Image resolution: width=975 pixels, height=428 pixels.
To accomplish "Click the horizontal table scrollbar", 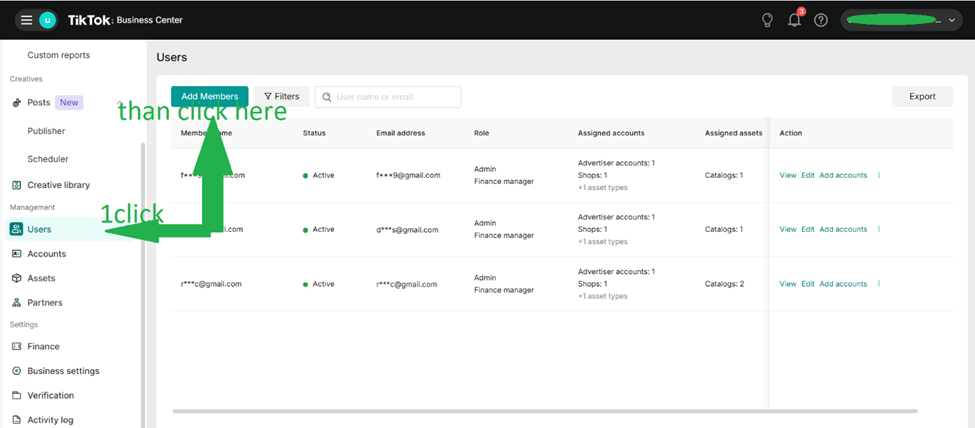I will 544,411.
